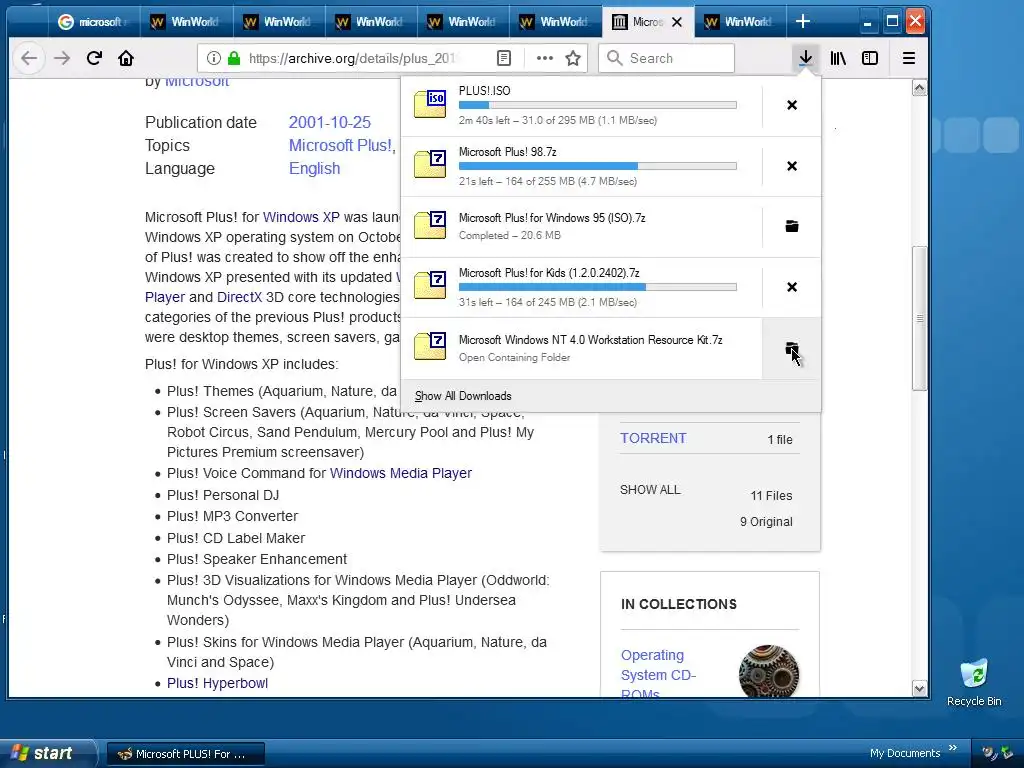
Task: Click the Microsoft Plus! 98.7z file icon
Action: click(x=430, y=165)
